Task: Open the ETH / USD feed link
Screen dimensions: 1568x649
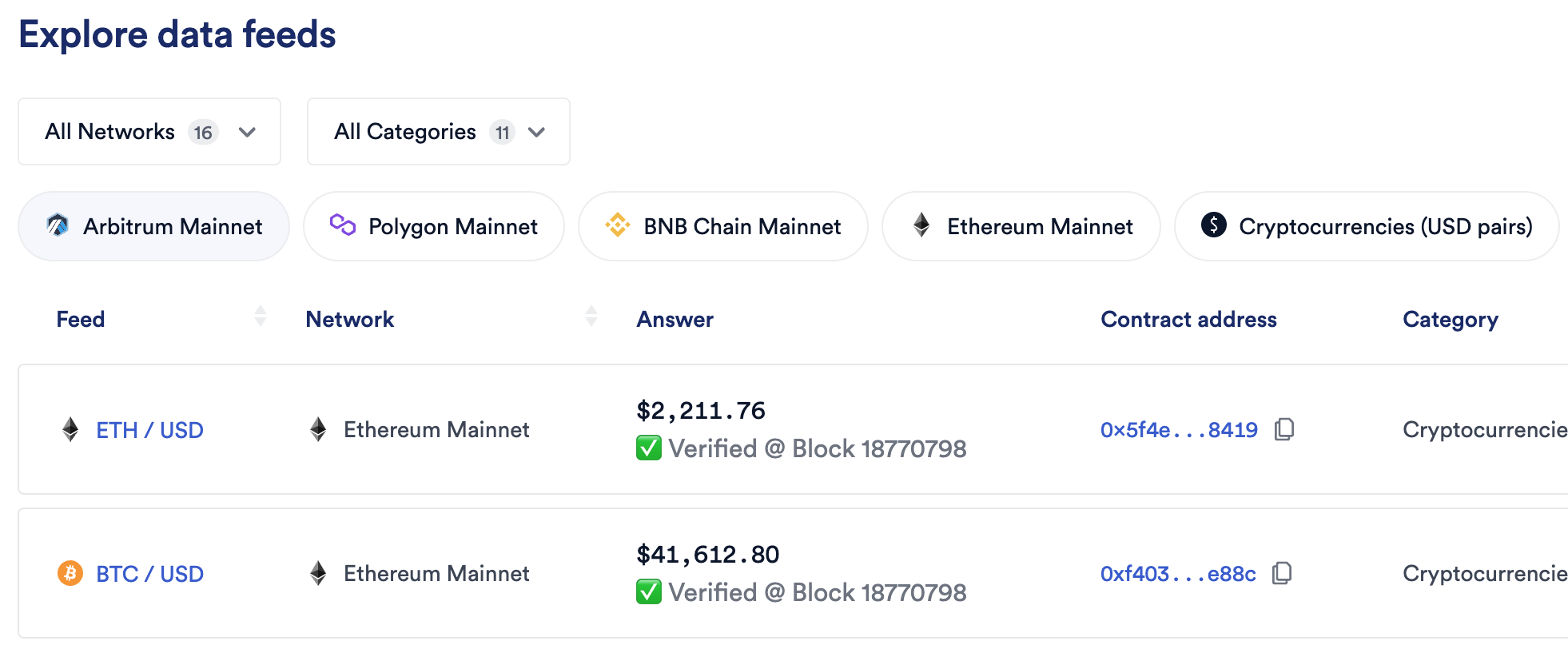Action: point(149,430)
